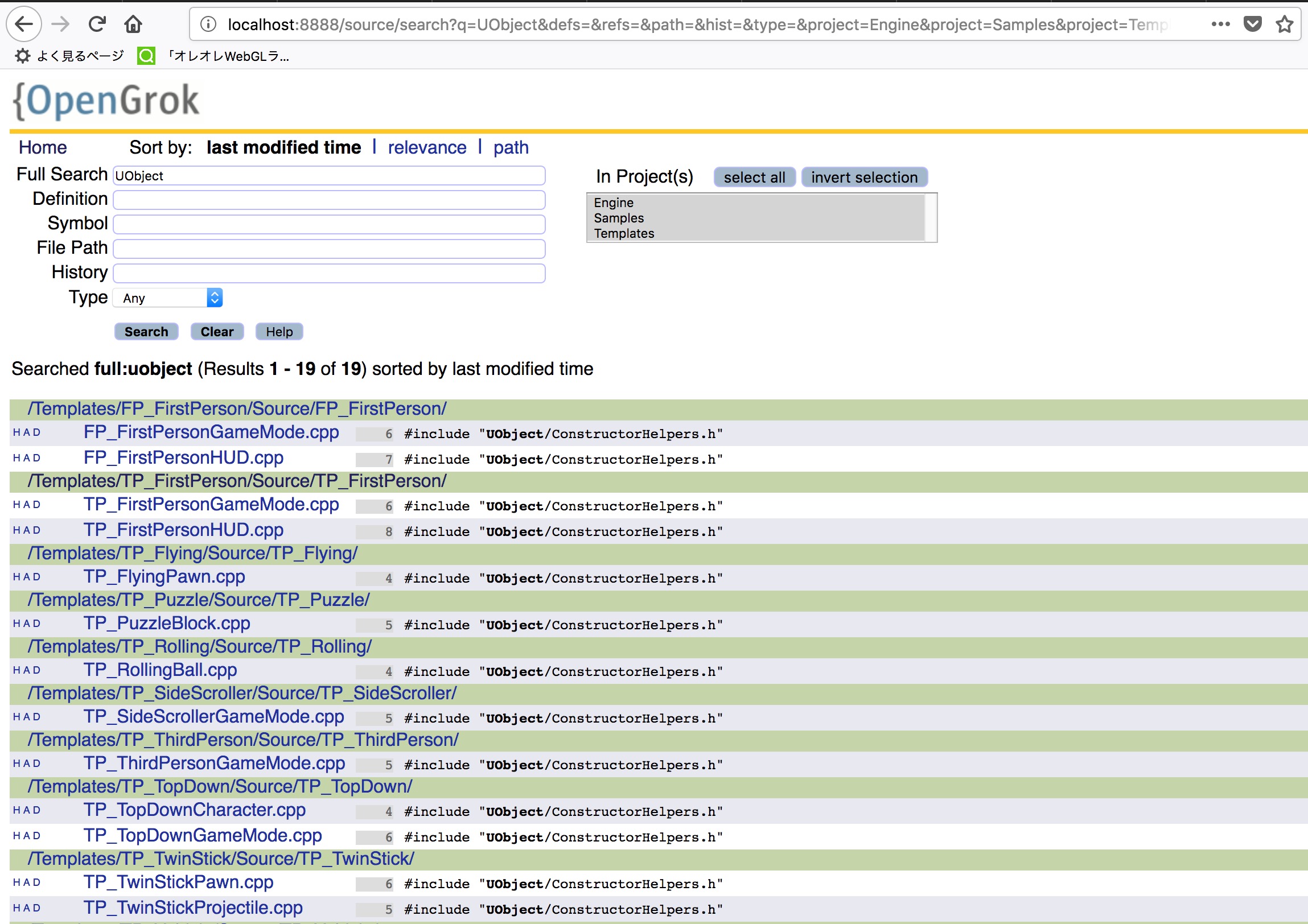Image resolution: width=1308 pixels, height=924 pixels.
Task: Select Samples in project list
Action: 755,218
